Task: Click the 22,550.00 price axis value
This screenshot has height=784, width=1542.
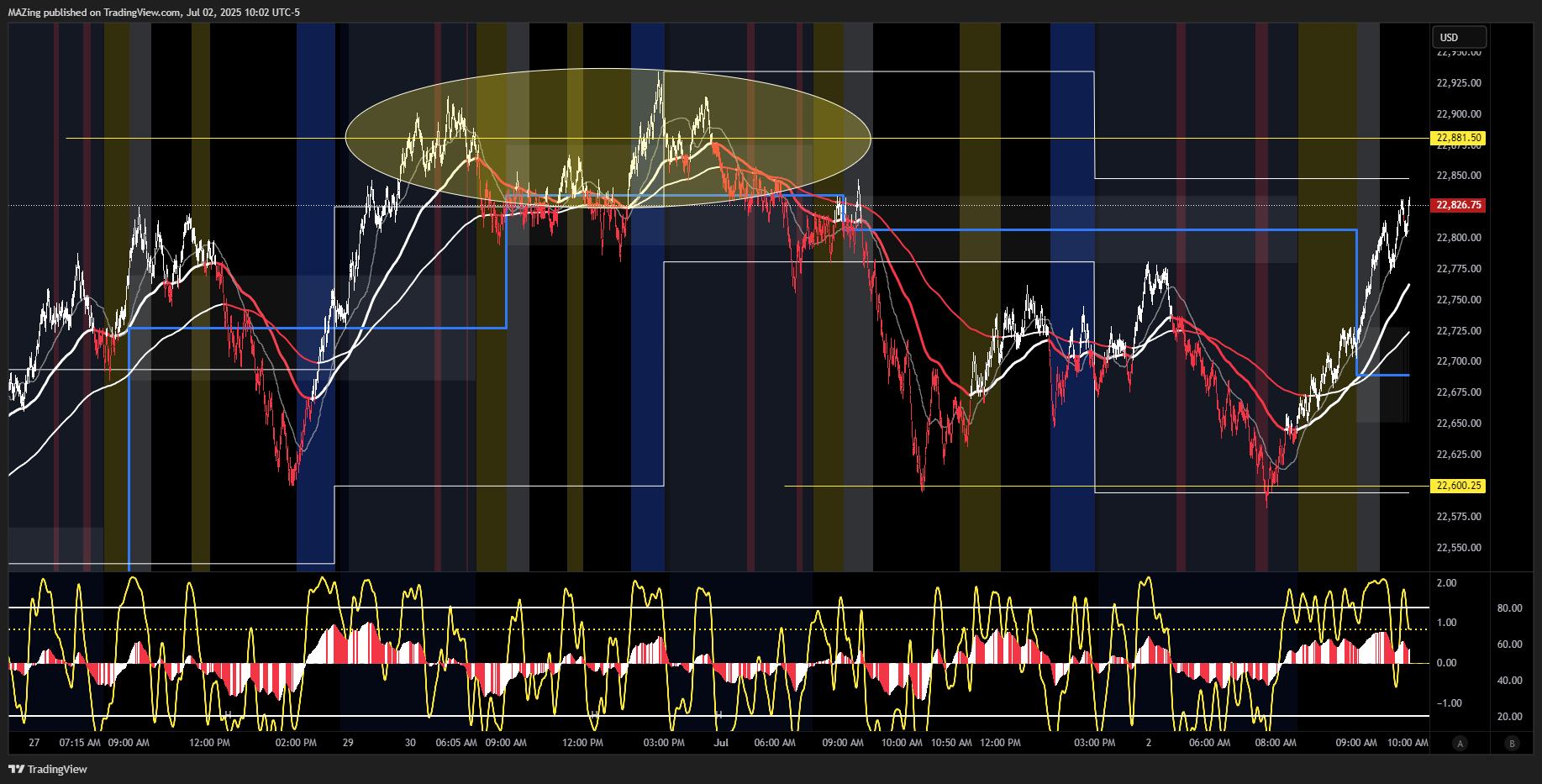Action: tap(1459, 548)
